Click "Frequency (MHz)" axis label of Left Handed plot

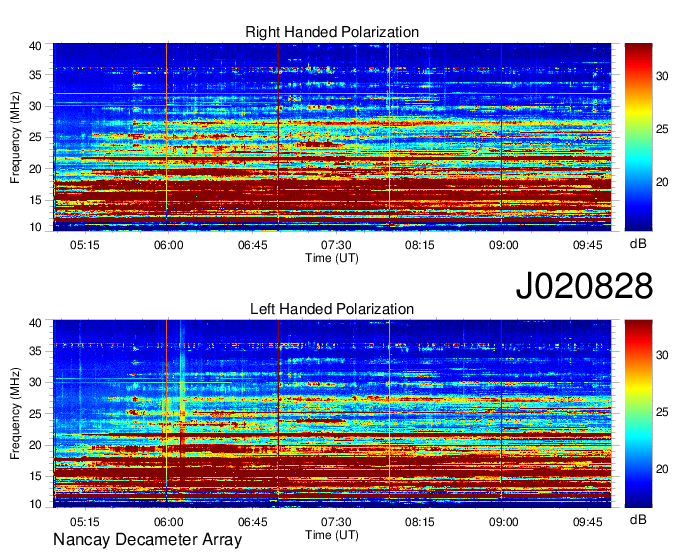(x=15, y=414)
